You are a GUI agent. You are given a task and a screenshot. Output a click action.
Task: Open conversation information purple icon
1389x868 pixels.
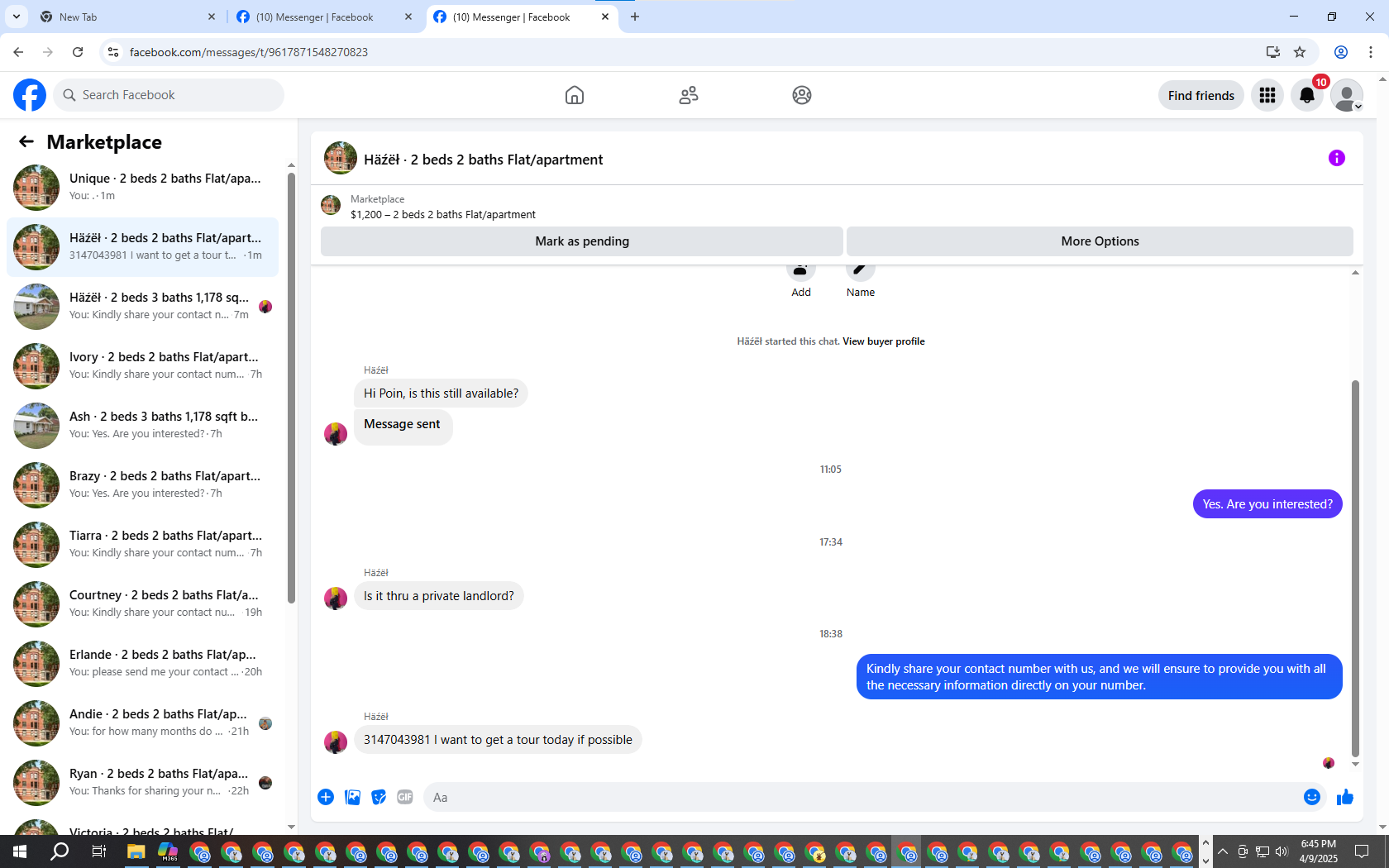1337,158
